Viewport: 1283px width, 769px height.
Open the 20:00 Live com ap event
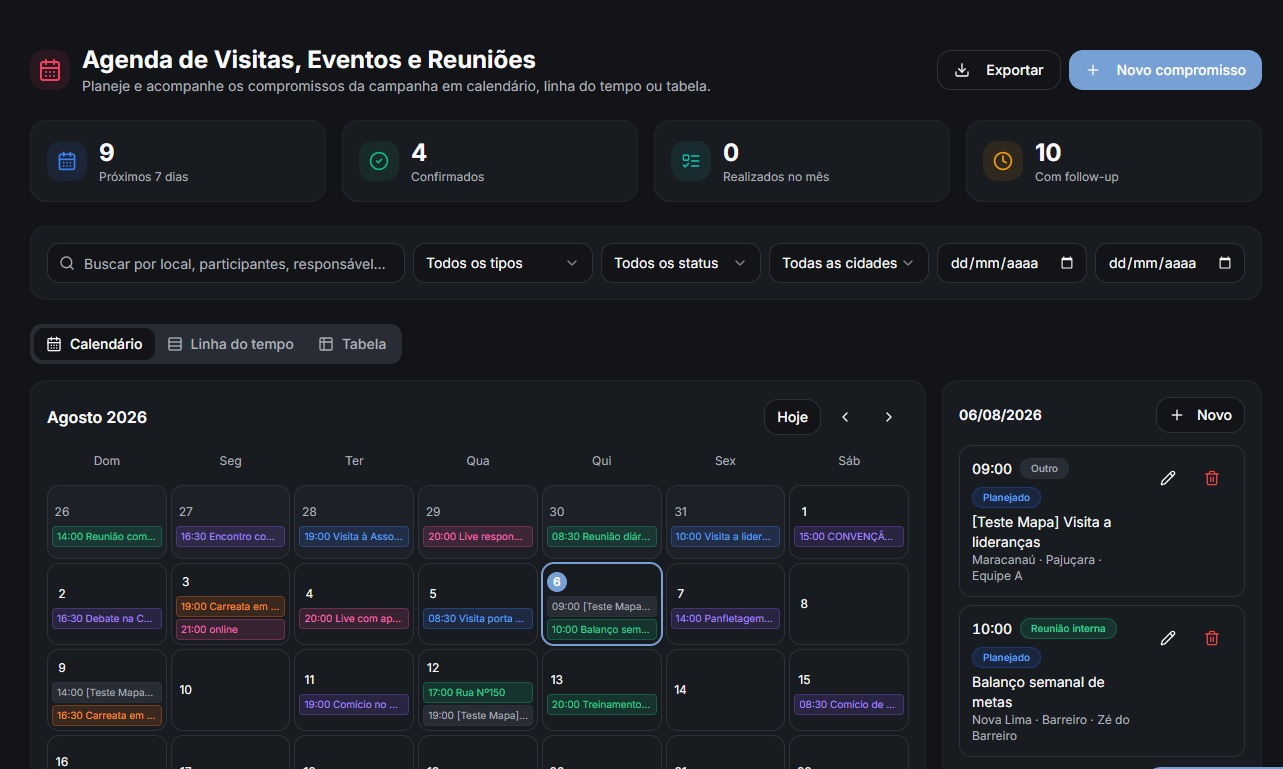354,618
